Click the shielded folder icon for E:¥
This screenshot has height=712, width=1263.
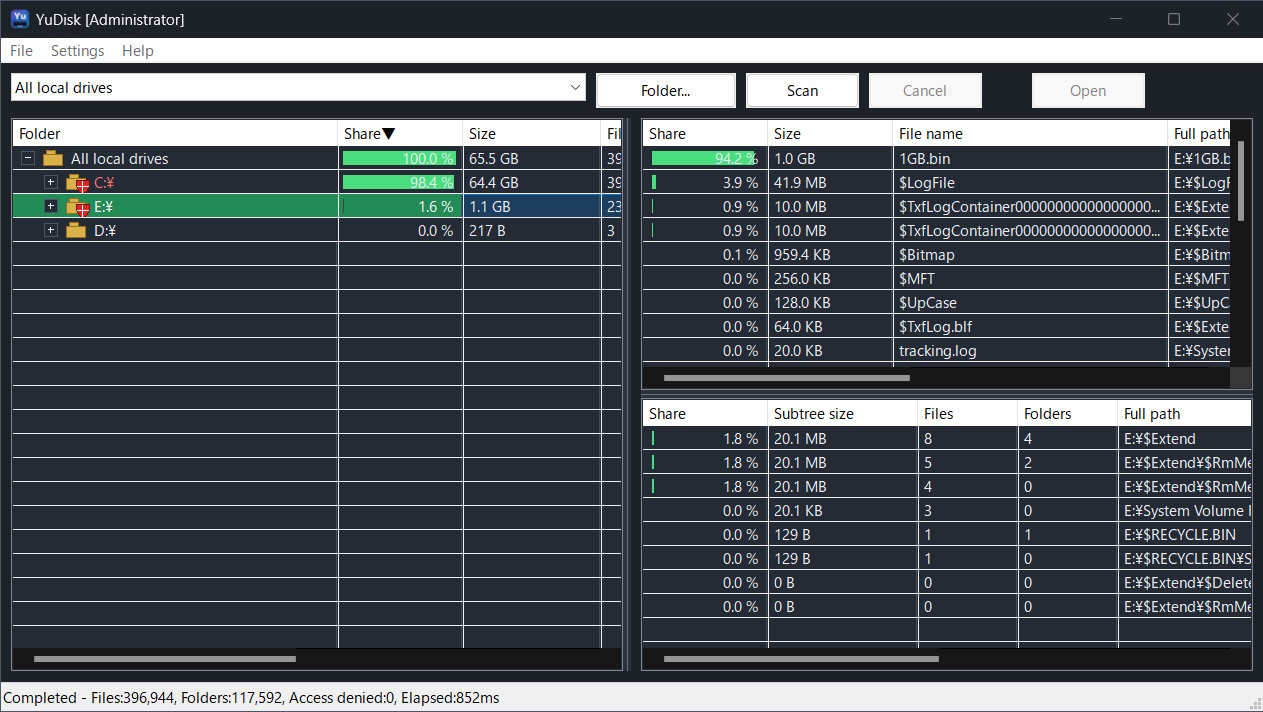click(77, 207)
